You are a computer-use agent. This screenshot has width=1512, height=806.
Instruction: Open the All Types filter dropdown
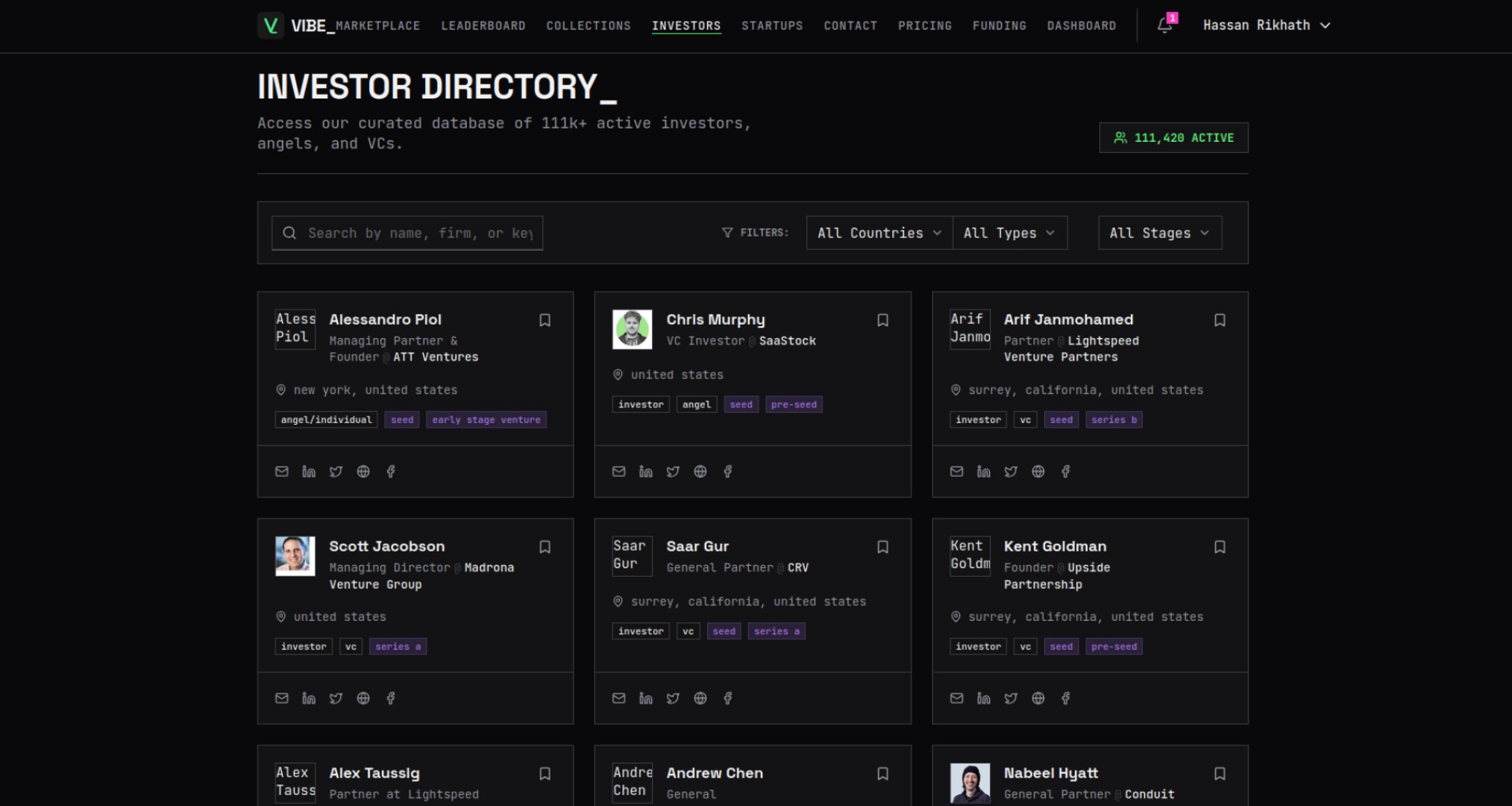pos(1008,233)
